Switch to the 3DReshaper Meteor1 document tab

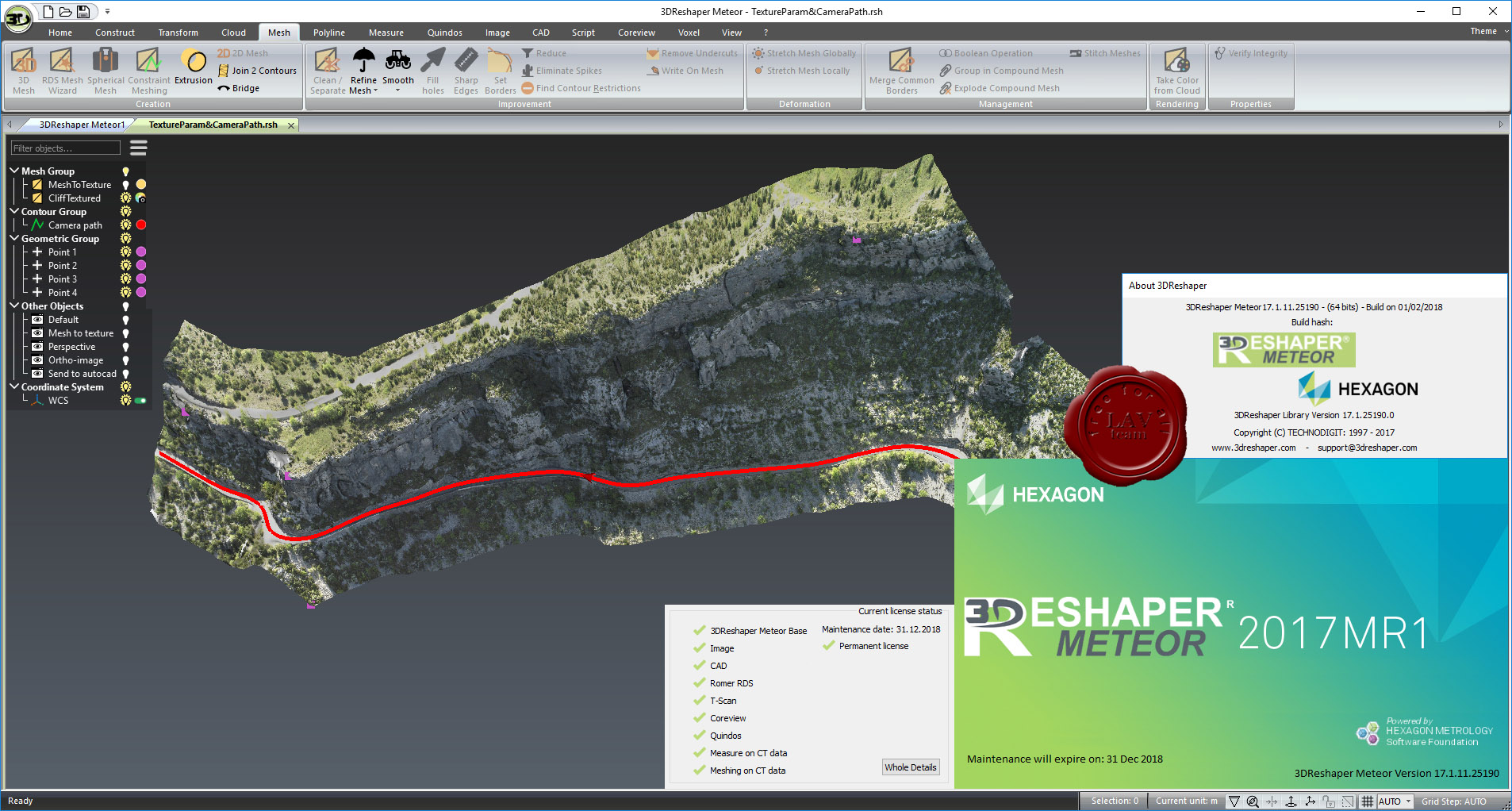point(82,125)
